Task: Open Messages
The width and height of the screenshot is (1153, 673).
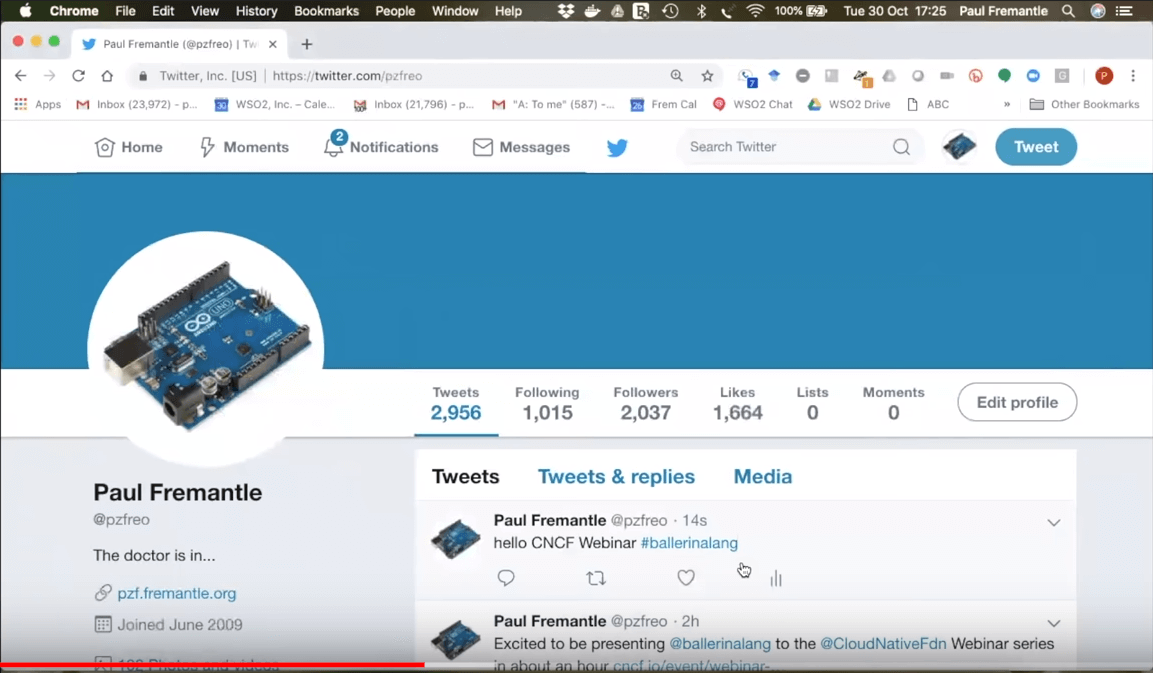Action: pyautogui.click(x=521, y=147)
